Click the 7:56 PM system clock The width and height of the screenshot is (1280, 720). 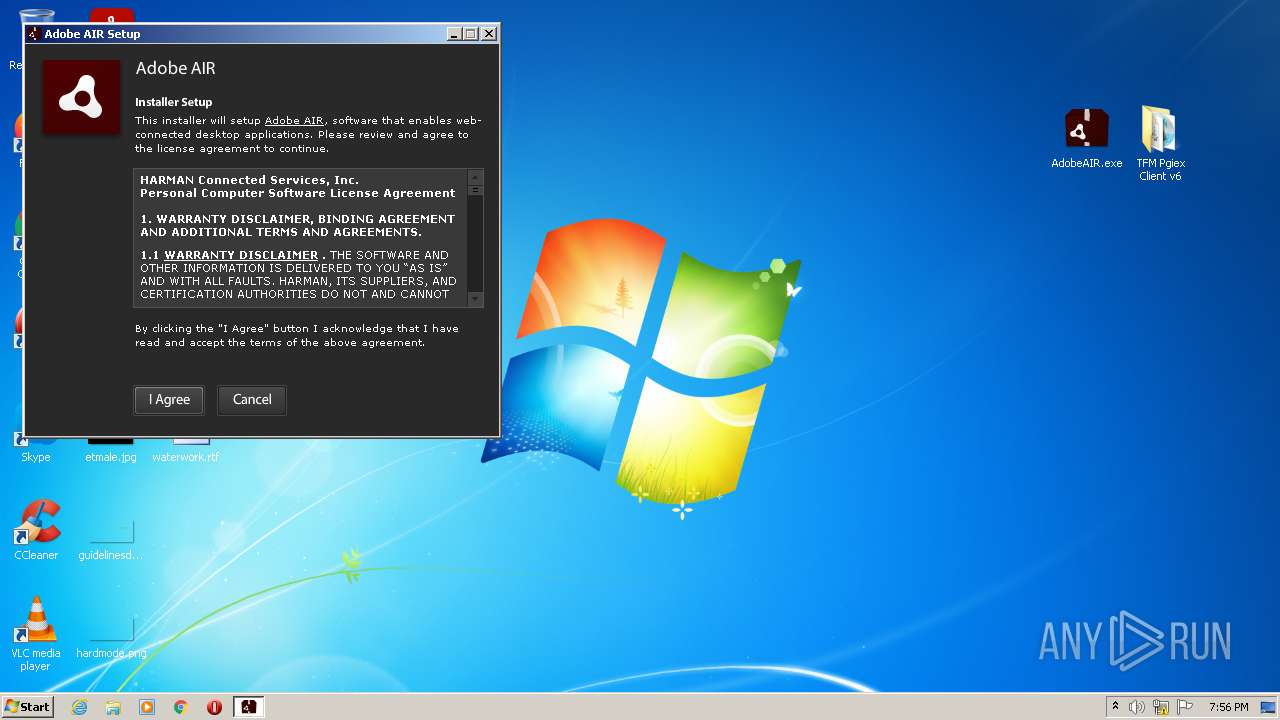[1228, 707]
